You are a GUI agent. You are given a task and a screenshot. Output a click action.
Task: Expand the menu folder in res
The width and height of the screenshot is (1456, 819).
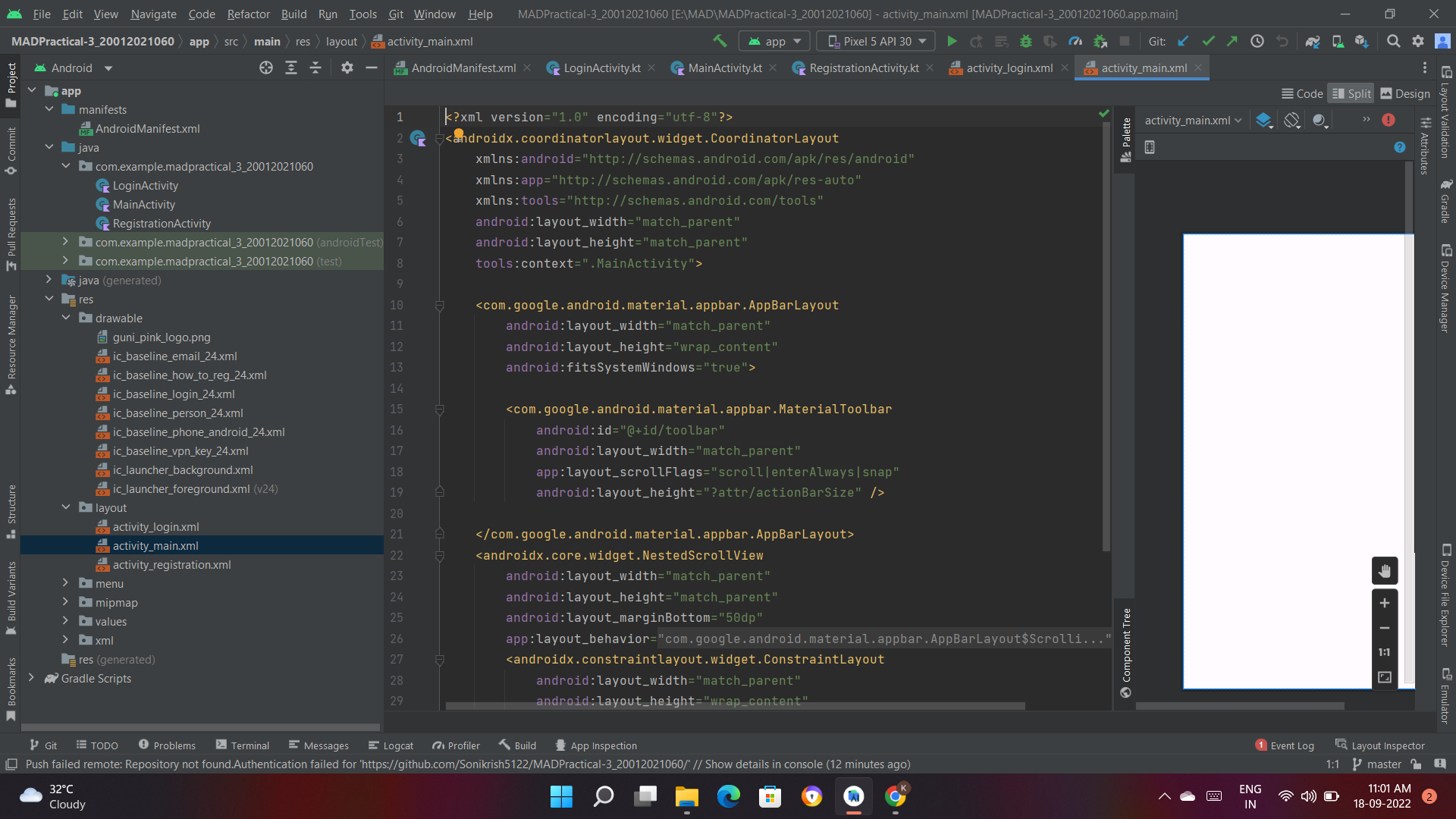tap(65, 583)
